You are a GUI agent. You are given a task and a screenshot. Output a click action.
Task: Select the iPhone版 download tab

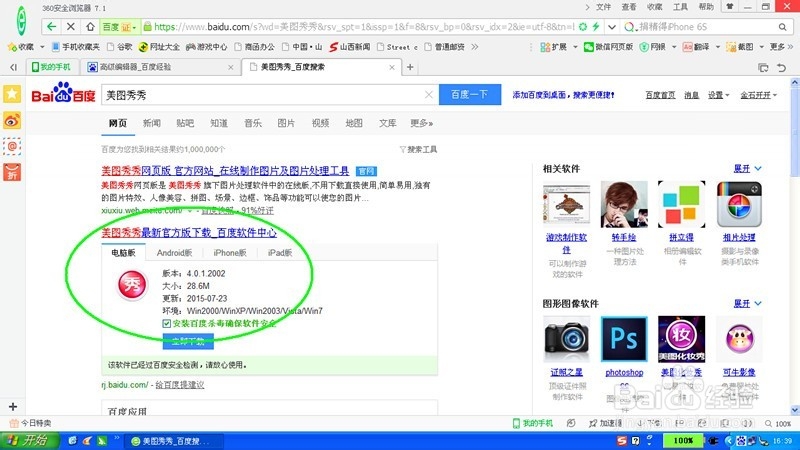click(230, 253)
